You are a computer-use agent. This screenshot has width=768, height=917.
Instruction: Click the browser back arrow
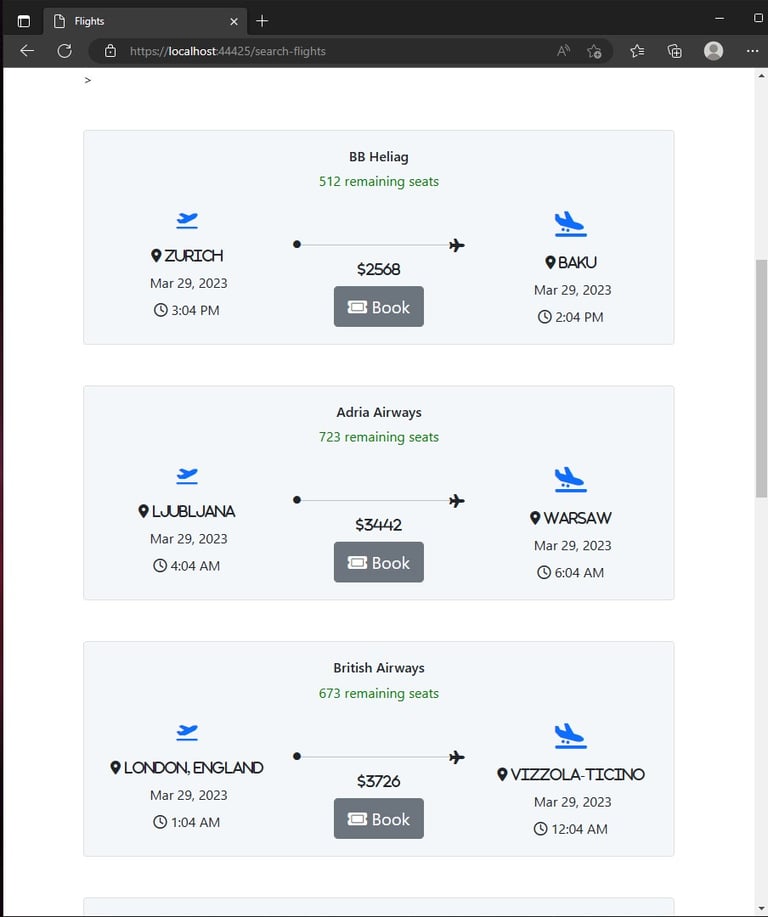(27, 51)
